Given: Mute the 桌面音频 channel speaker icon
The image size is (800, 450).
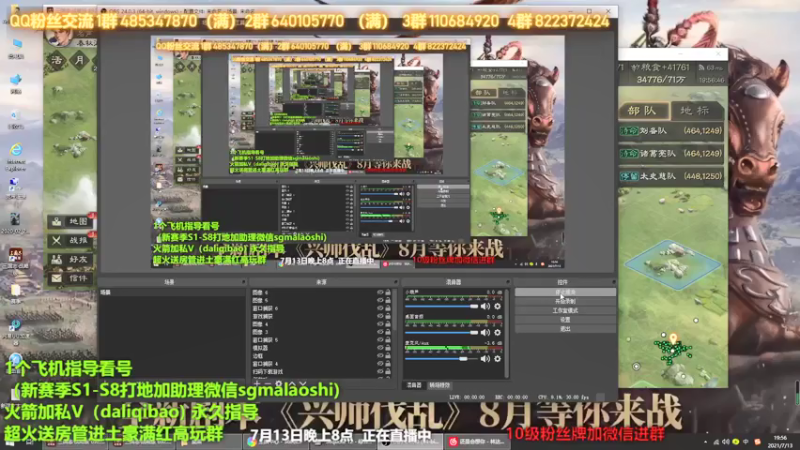Looking at the screenshot, I should point(485,333).
